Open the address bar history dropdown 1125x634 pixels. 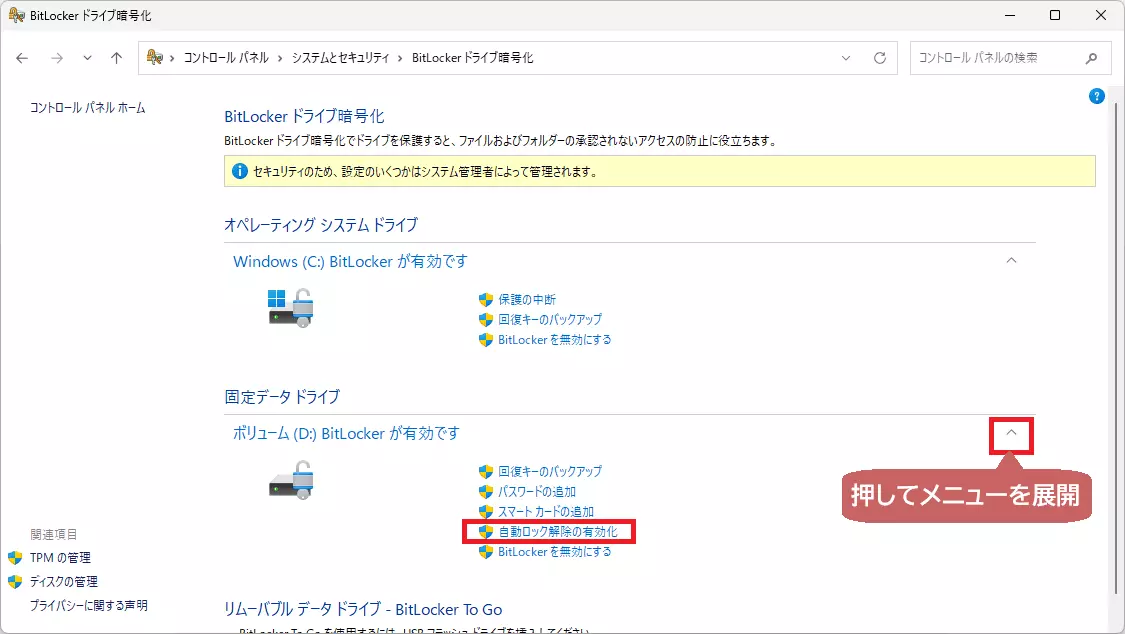coord(846,58)
